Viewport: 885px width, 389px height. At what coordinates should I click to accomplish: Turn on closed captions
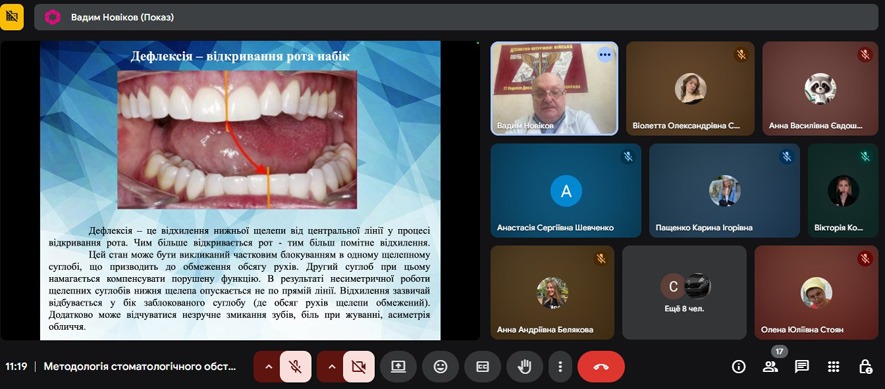[483, 366]
